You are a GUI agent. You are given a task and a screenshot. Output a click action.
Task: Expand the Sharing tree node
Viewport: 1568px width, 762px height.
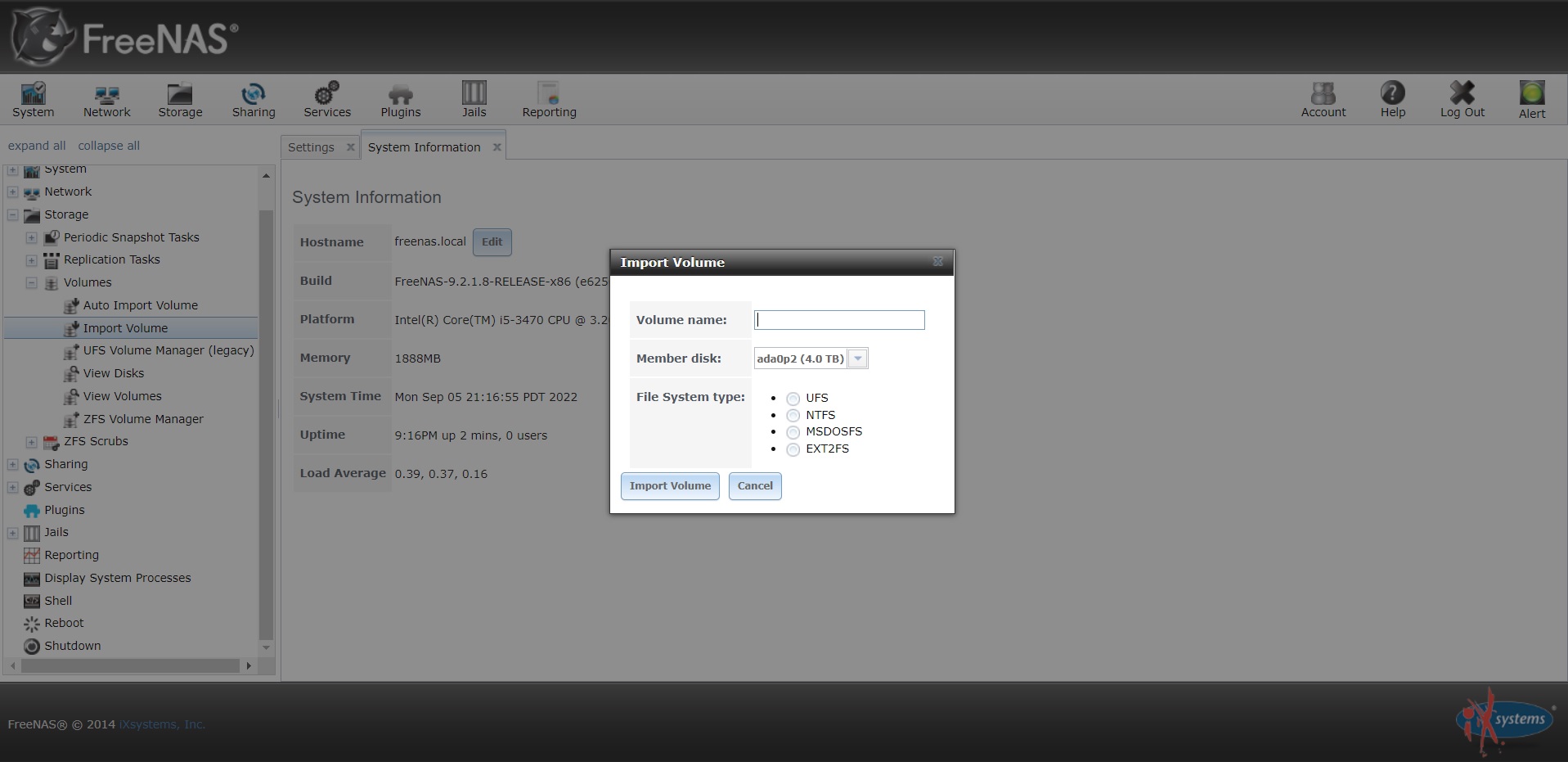pyautogui.click(x=12, y=464)
